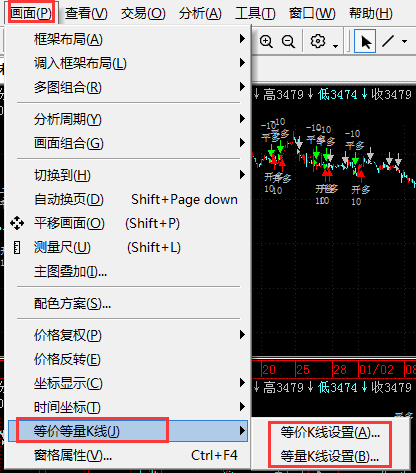The image size is (416, 473).
Task: Click the zoom in magnifier icon
Action: click(266, 42)
